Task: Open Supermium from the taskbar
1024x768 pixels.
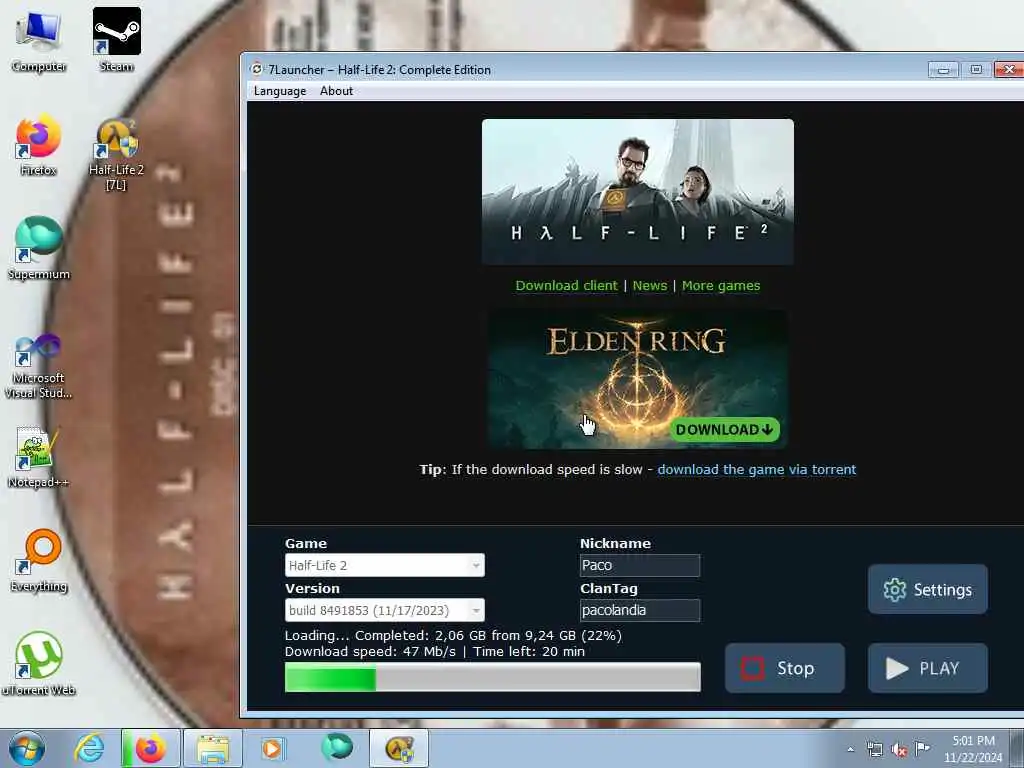Action: click(337, 748)
